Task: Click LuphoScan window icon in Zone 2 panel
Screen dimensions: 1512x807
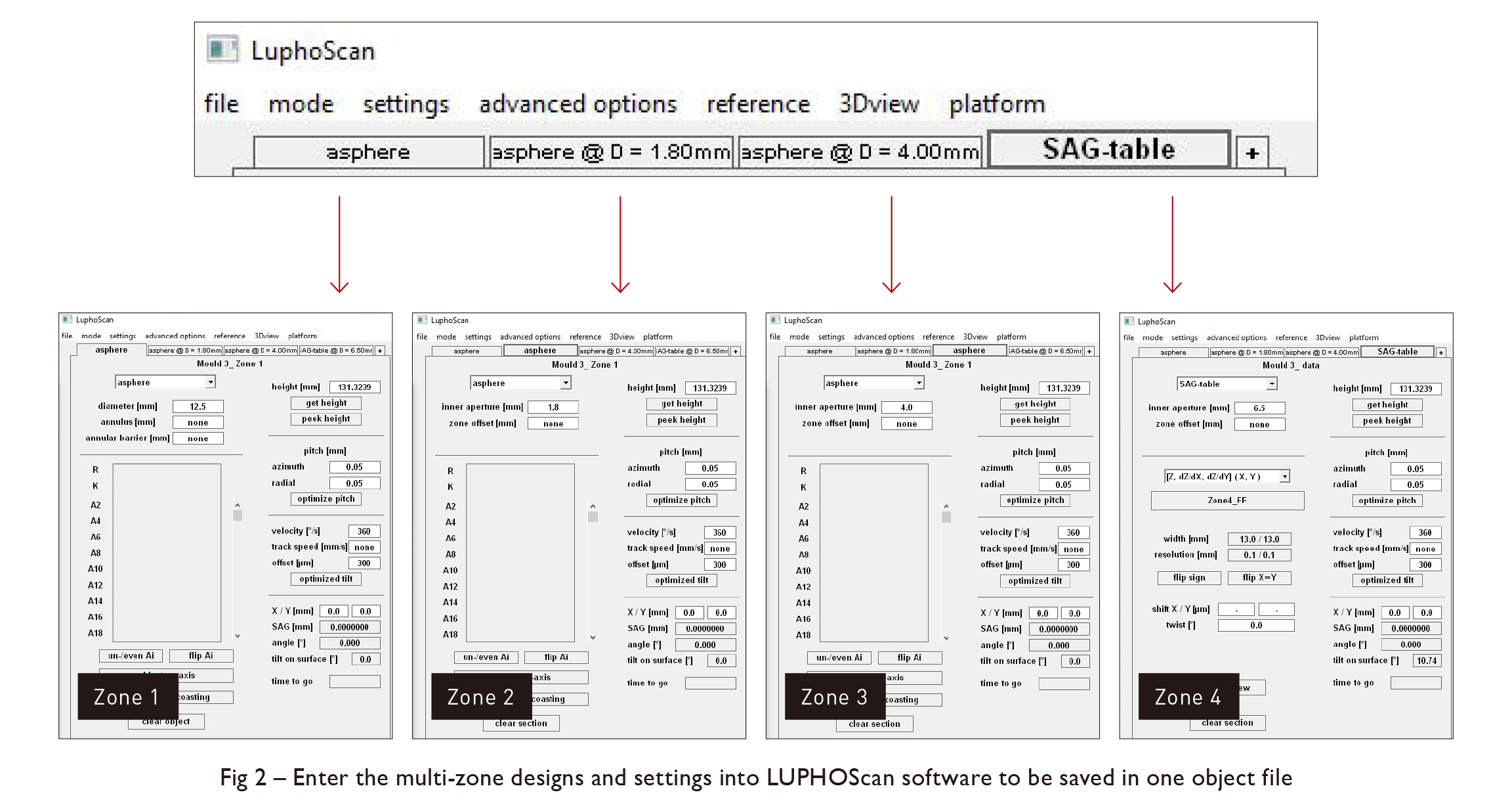Action: click(x=422, y=320)
